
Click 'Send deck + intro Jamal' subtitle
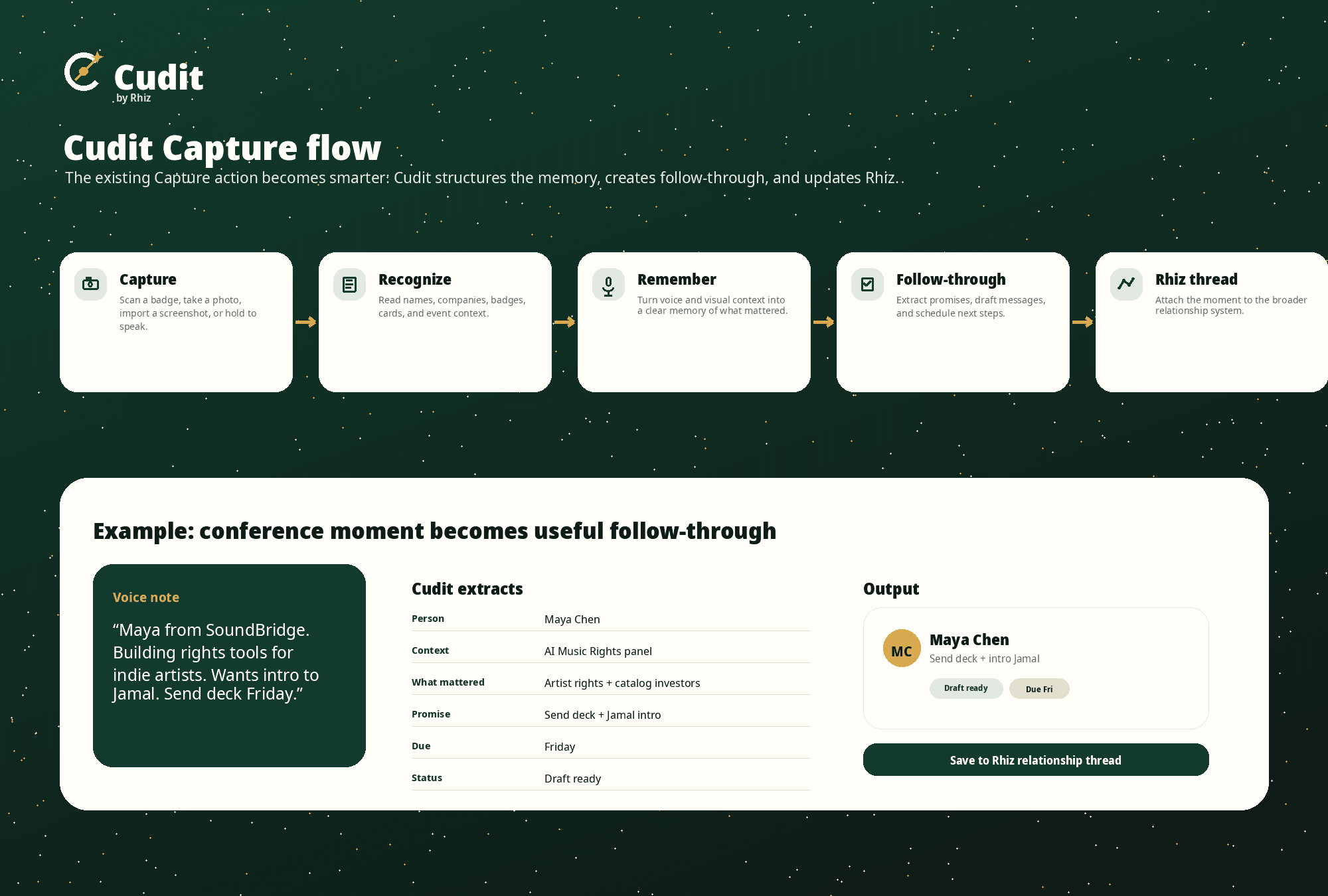[x=985, y=658]
